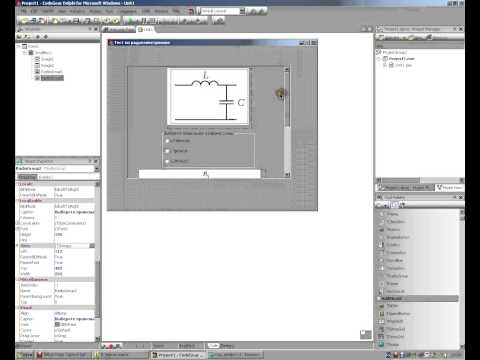The width and height of the screenshot is (480, 360).
Task: Click the white edit field below radio group
Action: point(199,174)
